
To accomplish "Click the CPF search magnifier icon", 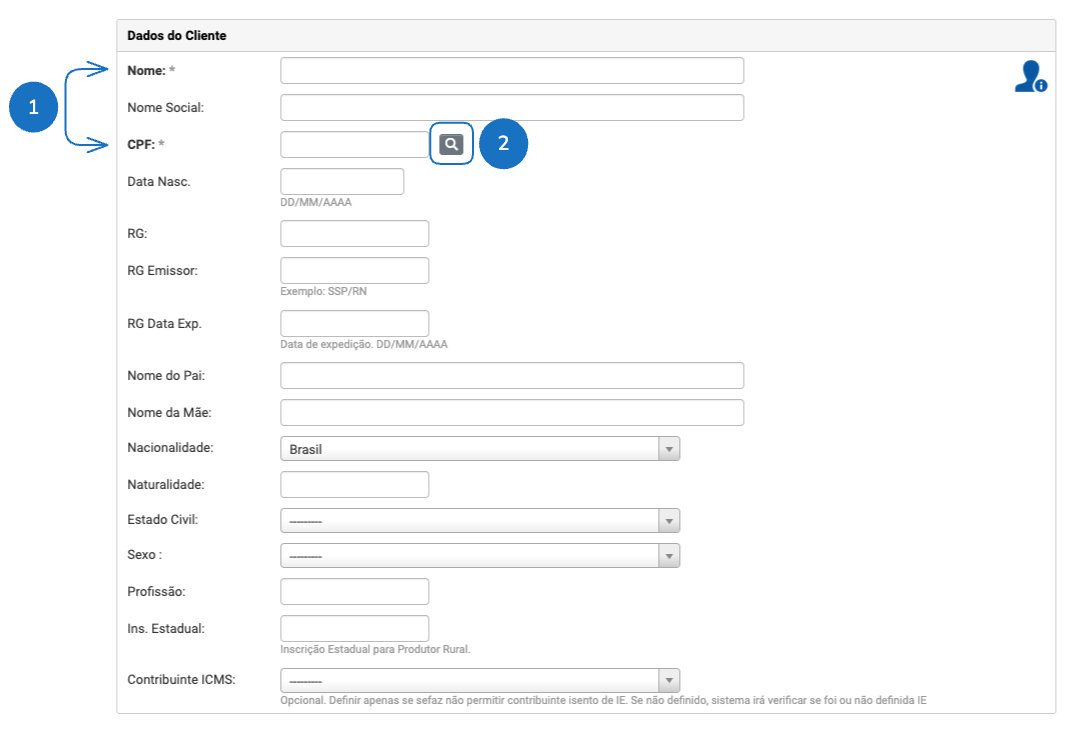I will pyautogui.click(x=452, y=144).
